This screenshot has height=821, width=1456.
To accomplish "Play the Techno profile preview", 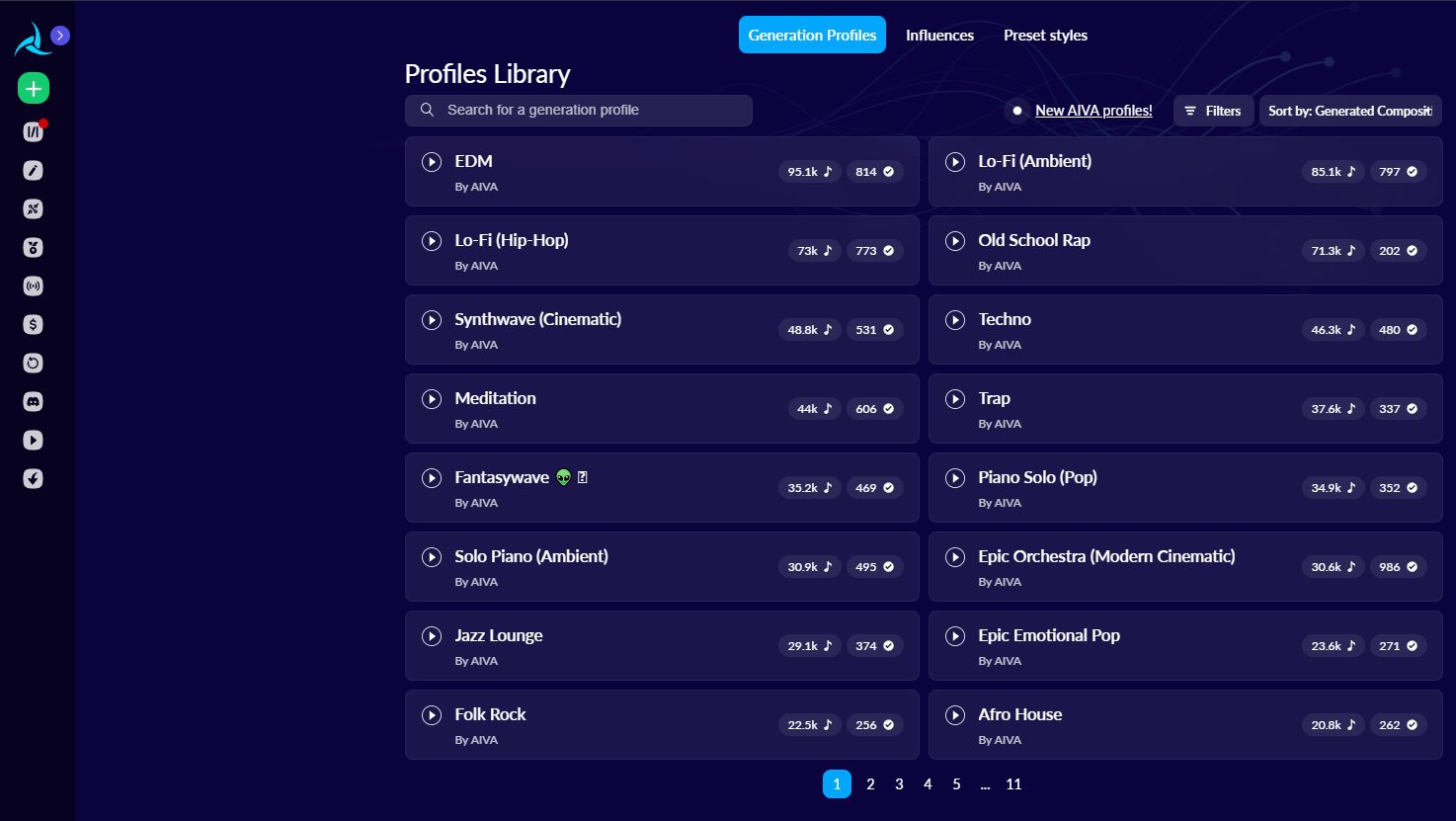I will [x=955, y=320].
